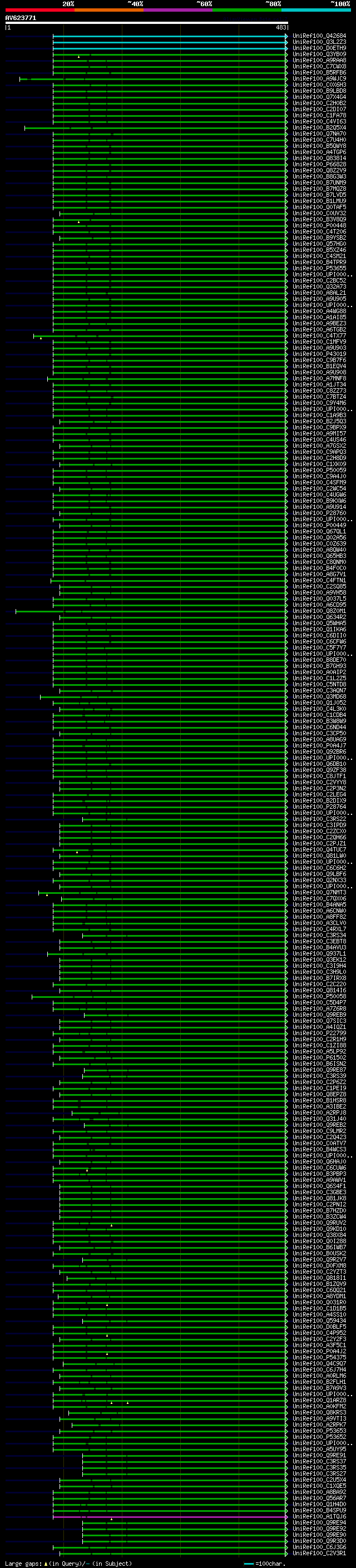This screenshot has height=1568, width=356.
Task: Open hit UniRef100_Q3L2Z3
Action: pos(319,42)
